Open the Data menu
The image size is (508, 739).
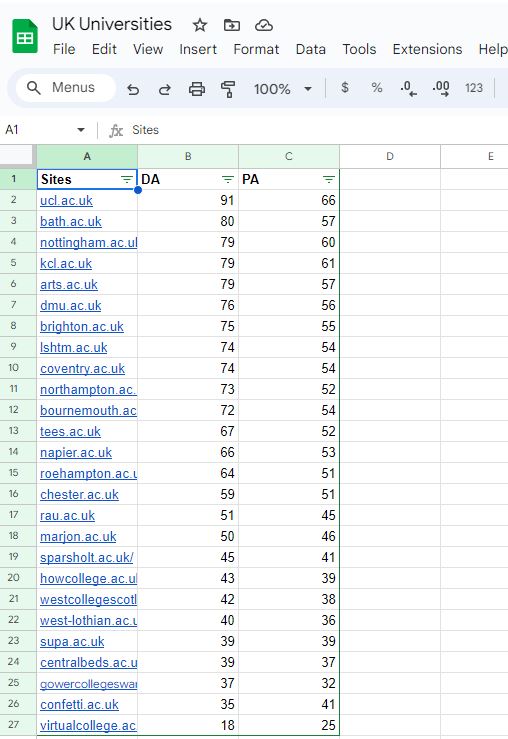(x=311, y=49)
